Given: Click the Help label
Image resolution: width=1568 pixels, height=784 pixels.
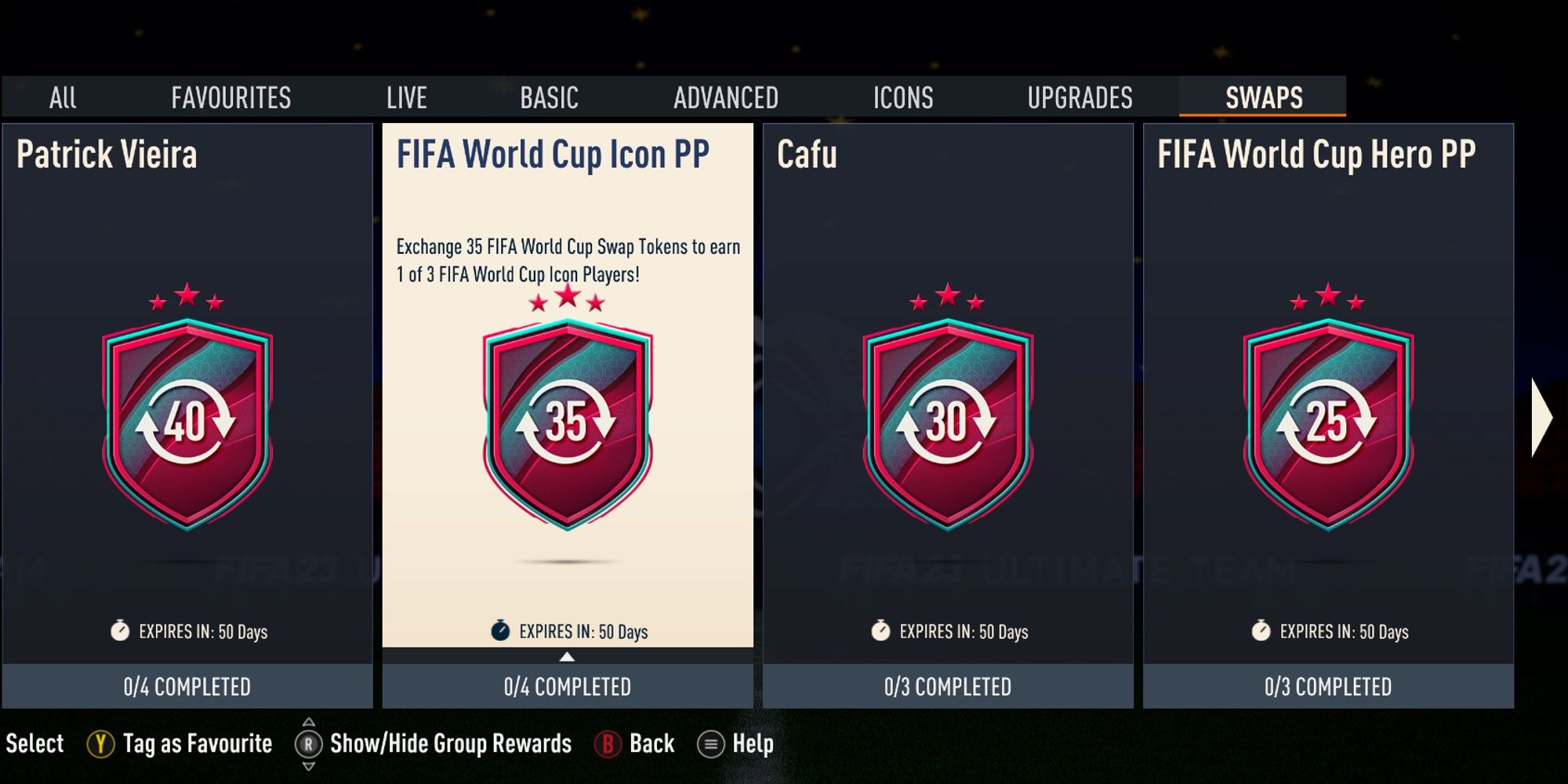Looking at the screenshot, I should pos(753,743).
